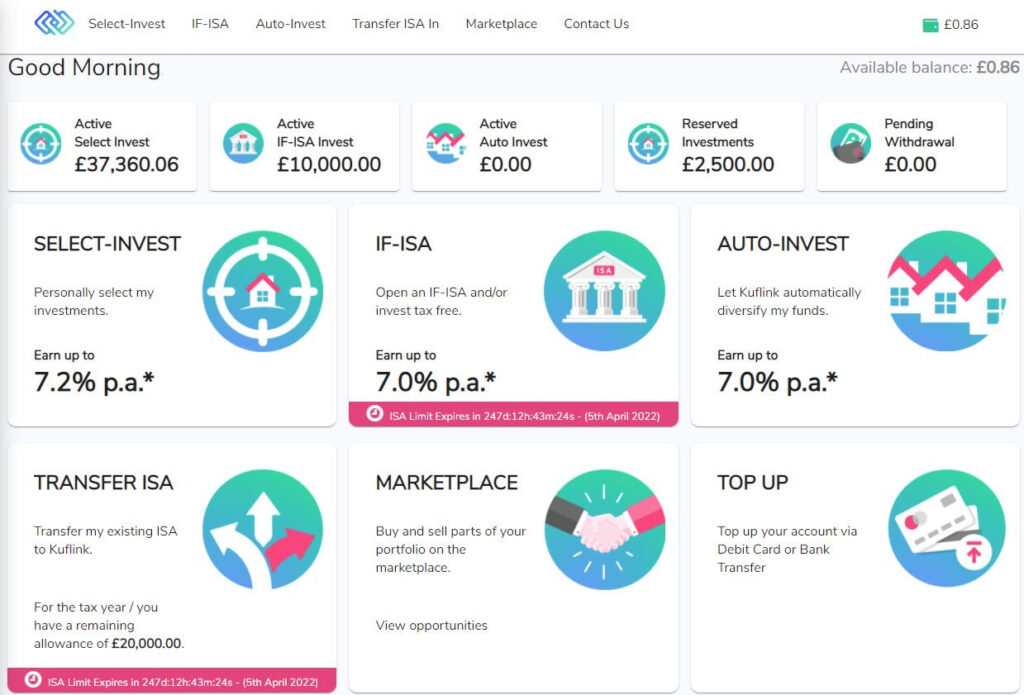Click the Marketplace handshake graphic
Screen dimensions: 1024x695
[604, 530]
